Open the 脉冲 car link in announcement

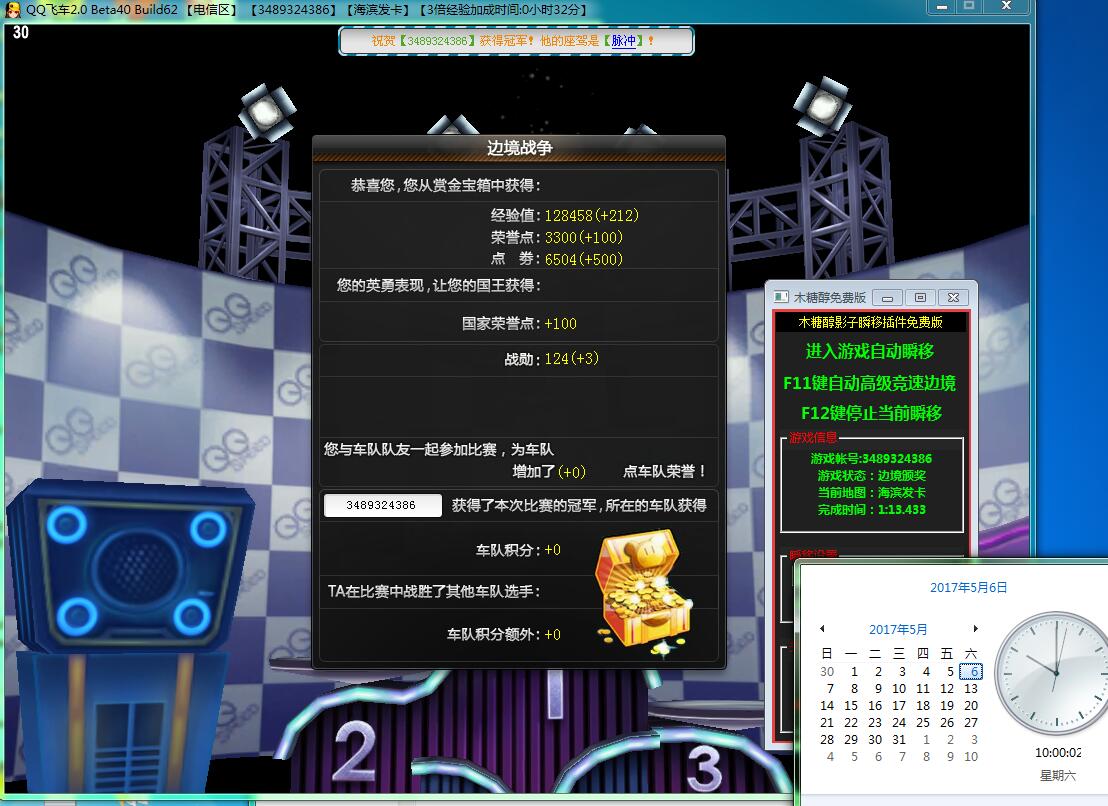(623, 41)
